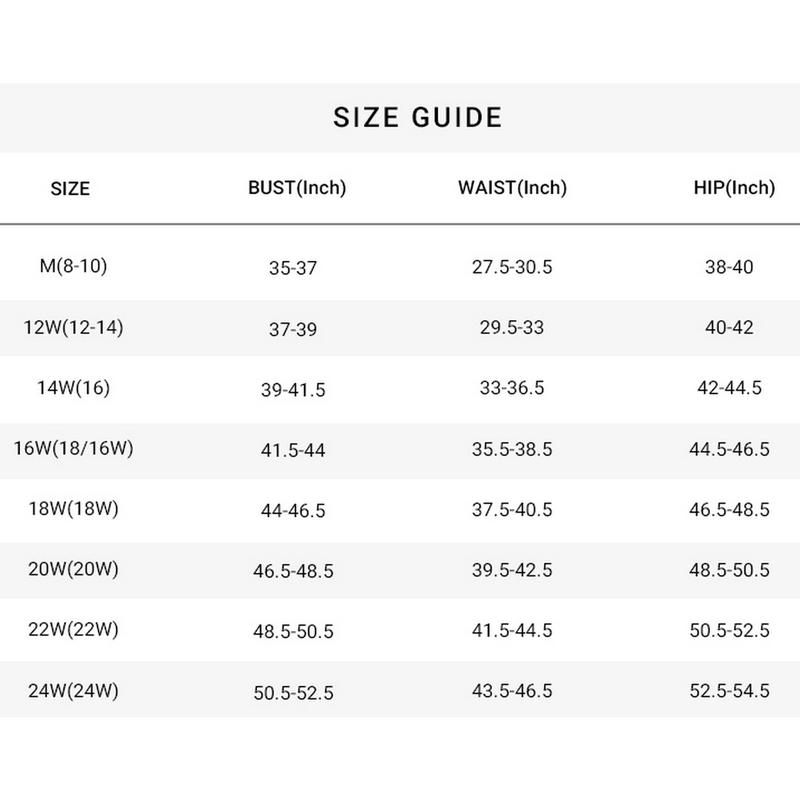800x800 pixels.
Task: Click the SIZE GUIDE title
Action: coord(417,117)
